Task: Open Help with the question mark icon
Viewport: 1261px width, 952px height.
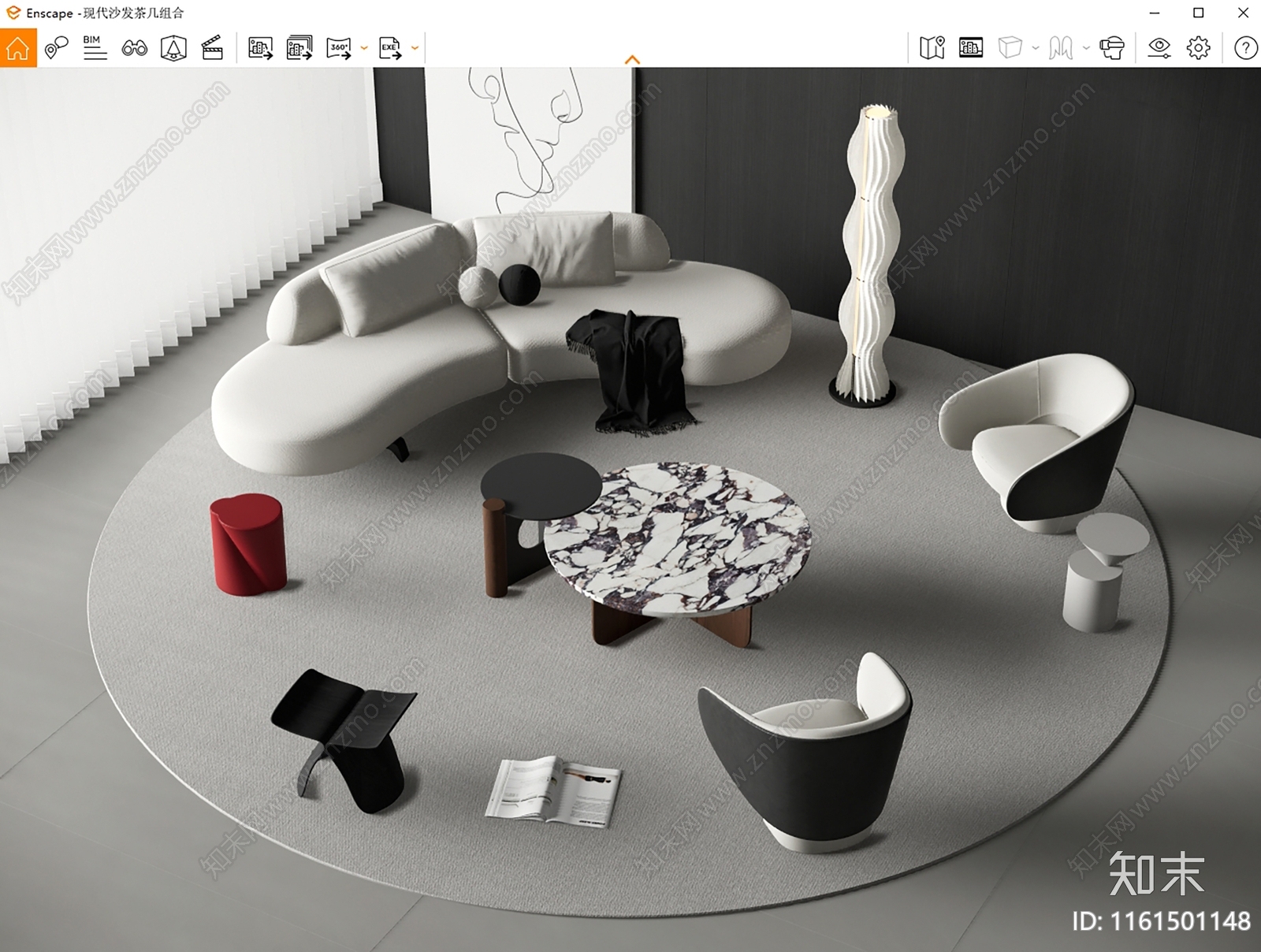Action: (x=1245, y=48)
